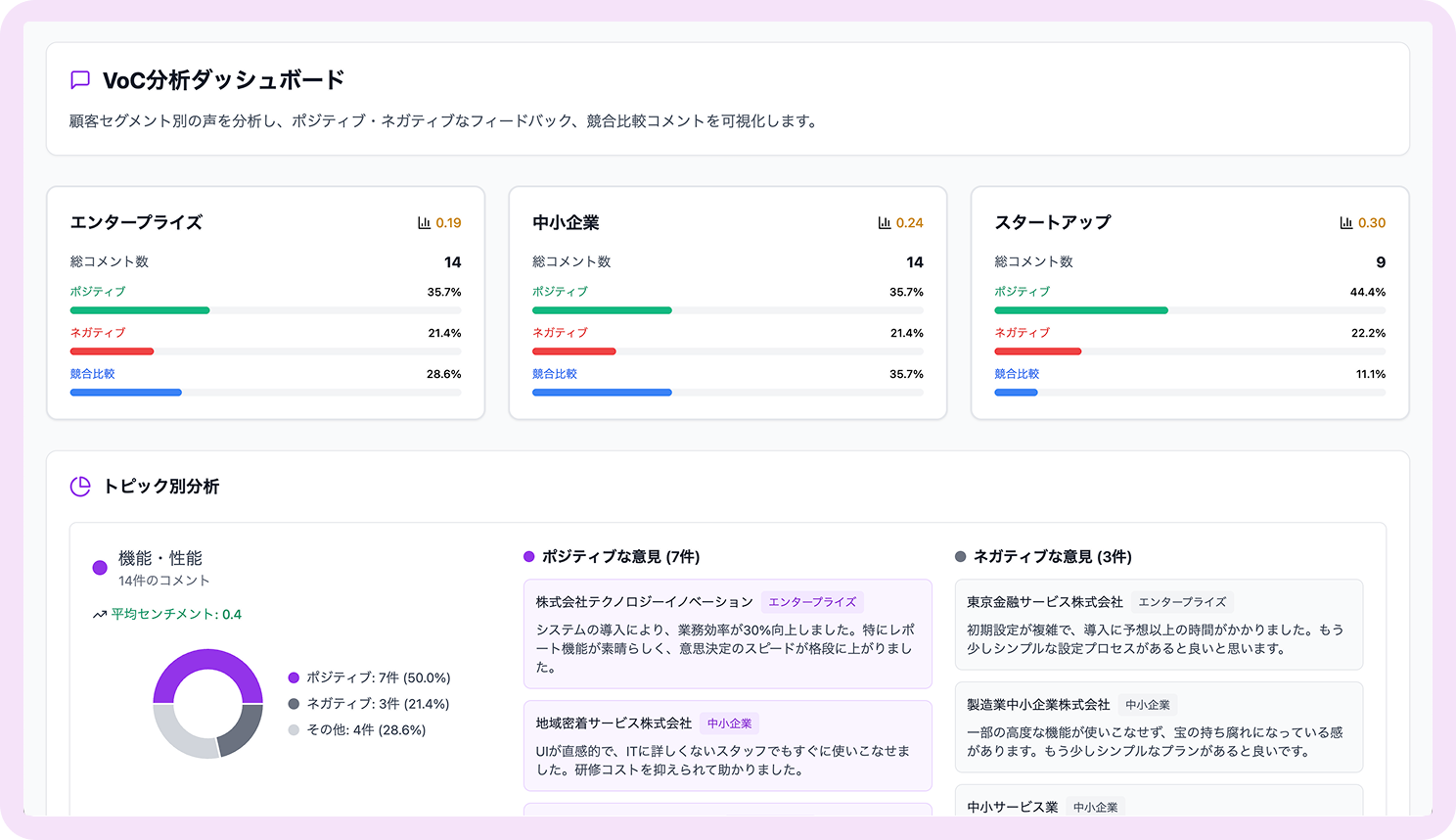Click the purple dot next to 機能・性能
This screenshot has height=840, width=1456.
coord(100,568)
